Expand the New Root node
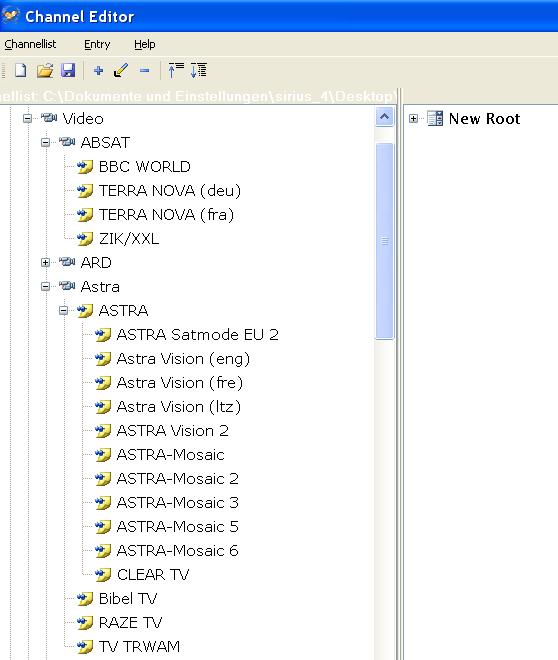 point(413,118)
